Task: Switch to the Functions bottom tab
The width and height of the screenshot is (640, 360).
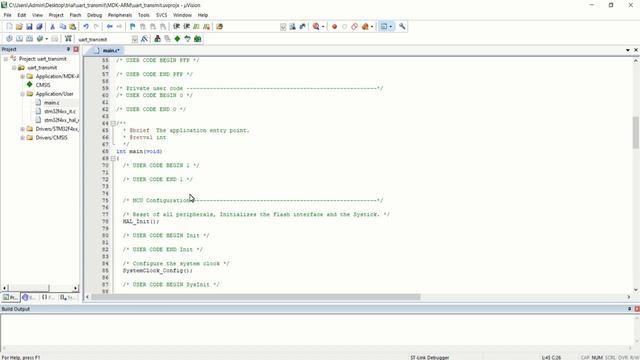Action: click(49, 298)
